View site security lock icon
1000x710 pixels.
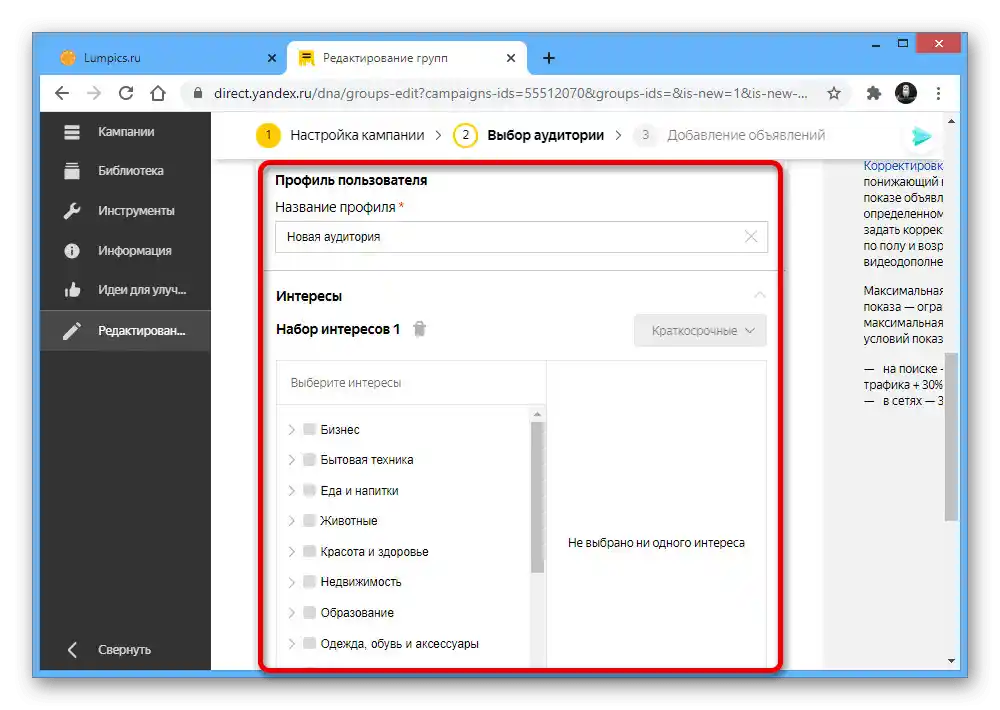pos(198,93)
